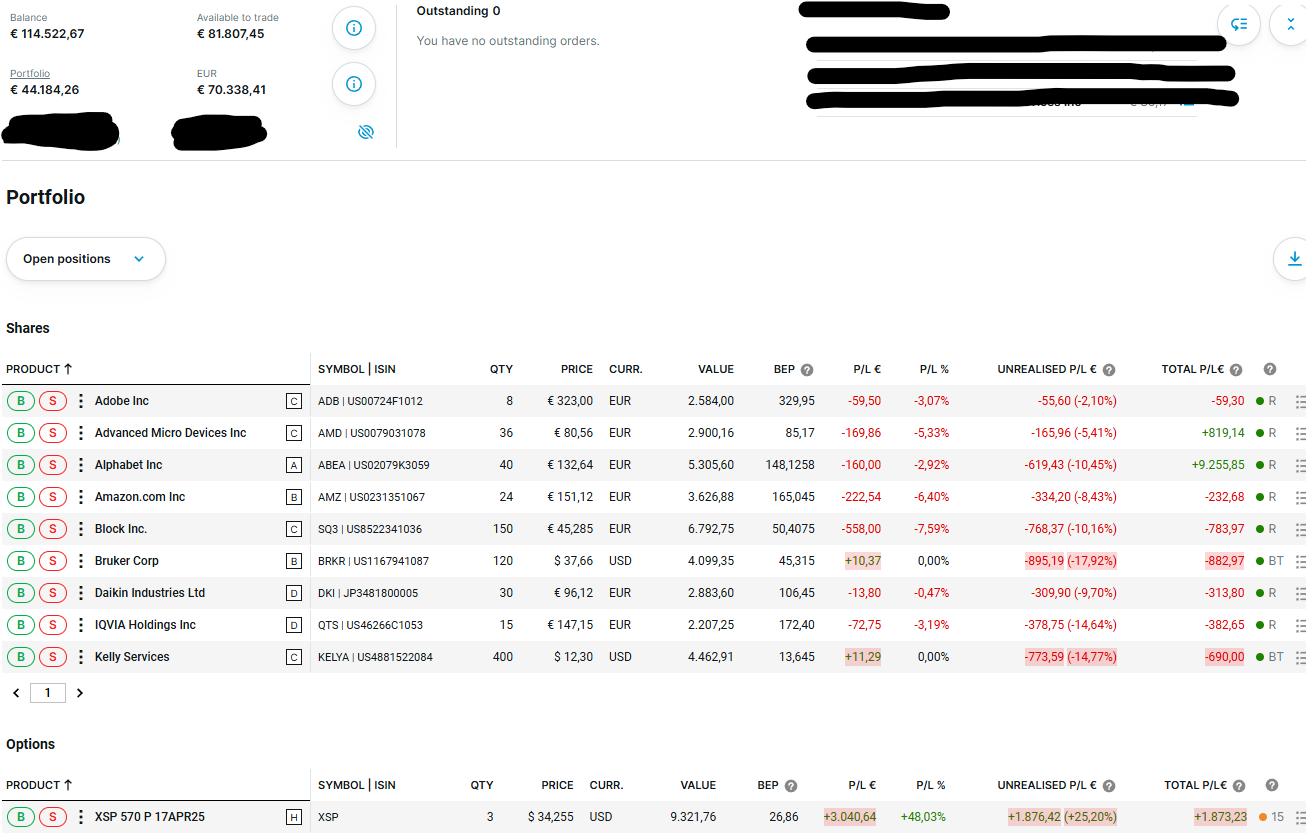1306x840 pixels.
Task: Click category D badge for Daikin Industries Ltd
Action: tap(294, 594)
